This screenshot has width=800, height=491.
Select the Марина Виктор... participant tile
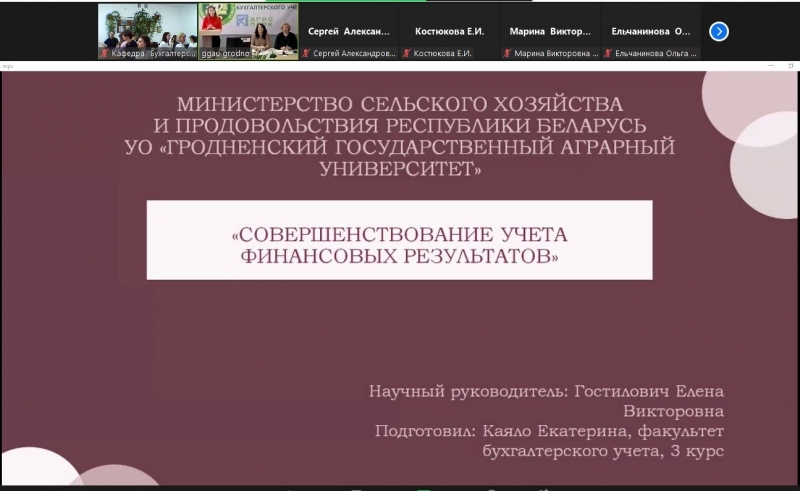coord(550,32)
